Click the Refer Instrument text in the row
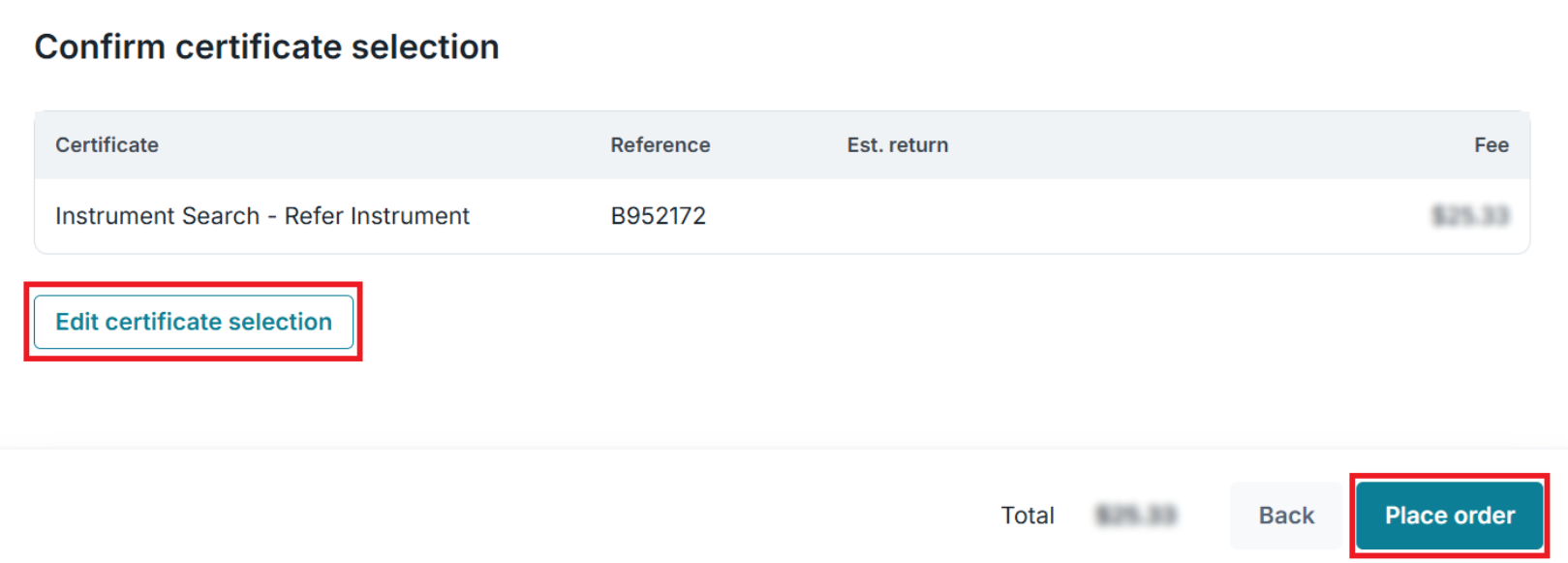Viewport: 1568px width, 563px height. pyautogui.click(x=377, y=216)
